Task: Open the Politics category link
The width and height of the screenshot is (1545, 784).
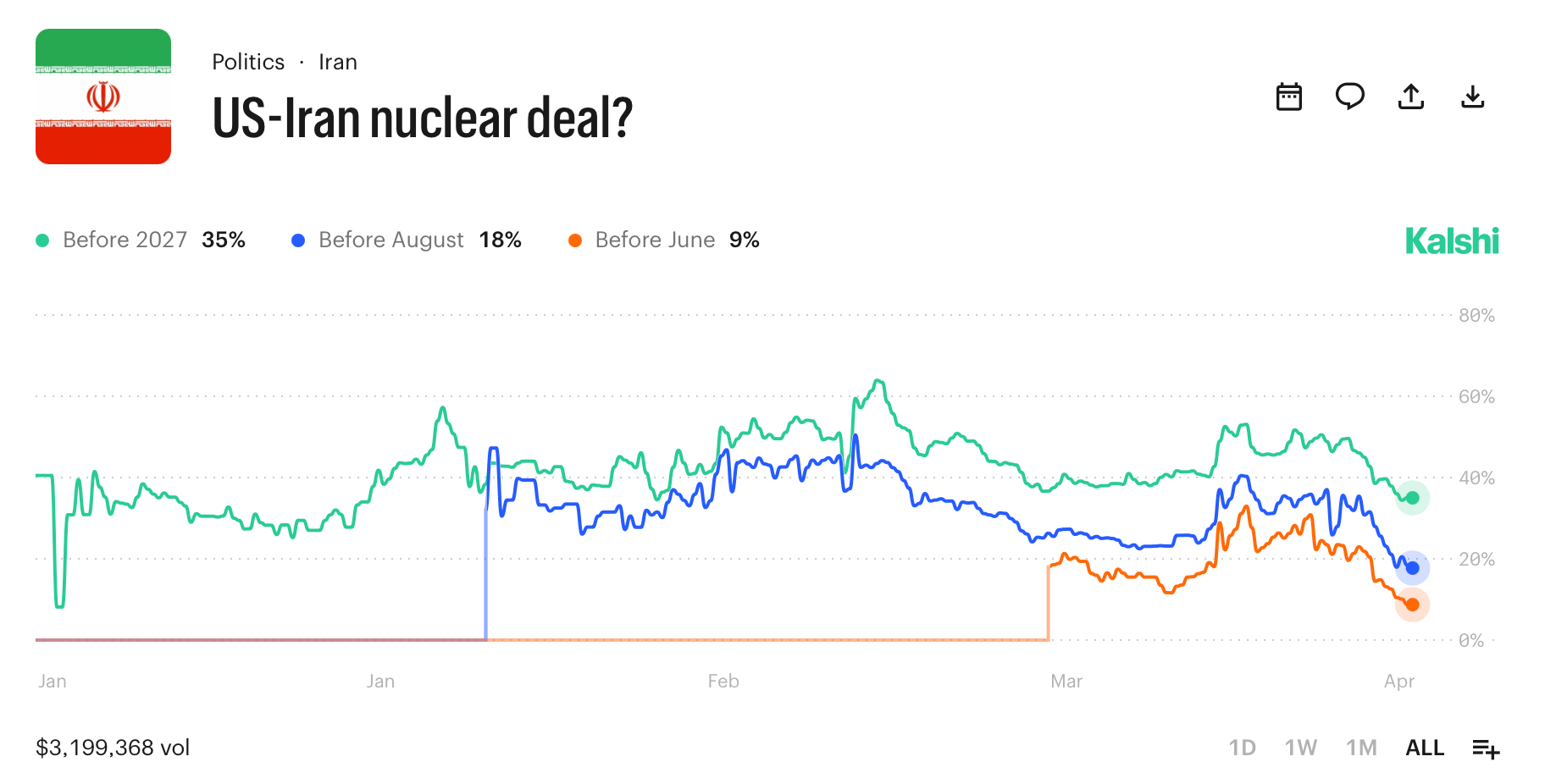Action: (x=248, y=63)
